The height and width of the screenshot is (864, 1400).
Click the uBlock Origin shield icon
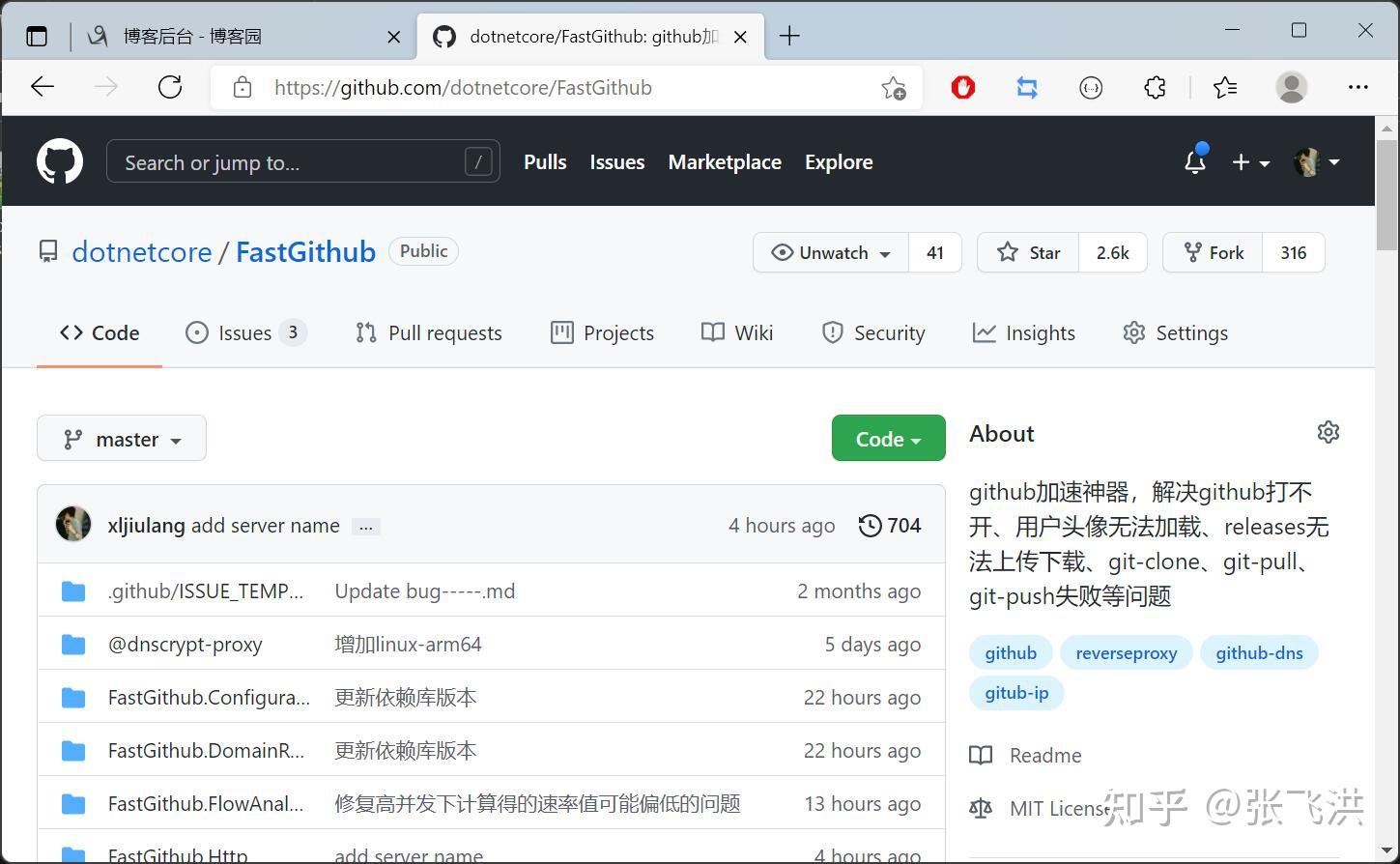[x=962, y=87]
